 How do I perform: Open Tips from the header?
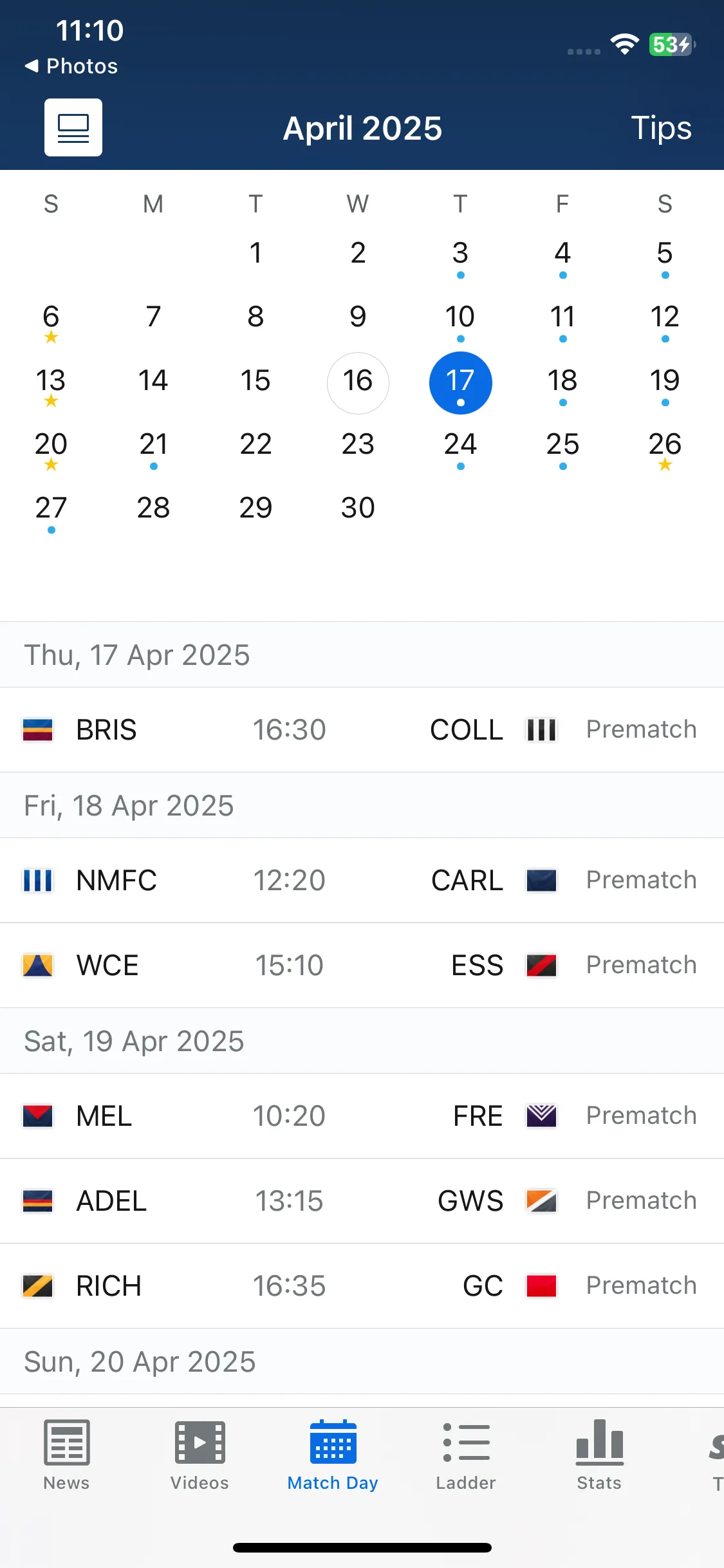661,127
